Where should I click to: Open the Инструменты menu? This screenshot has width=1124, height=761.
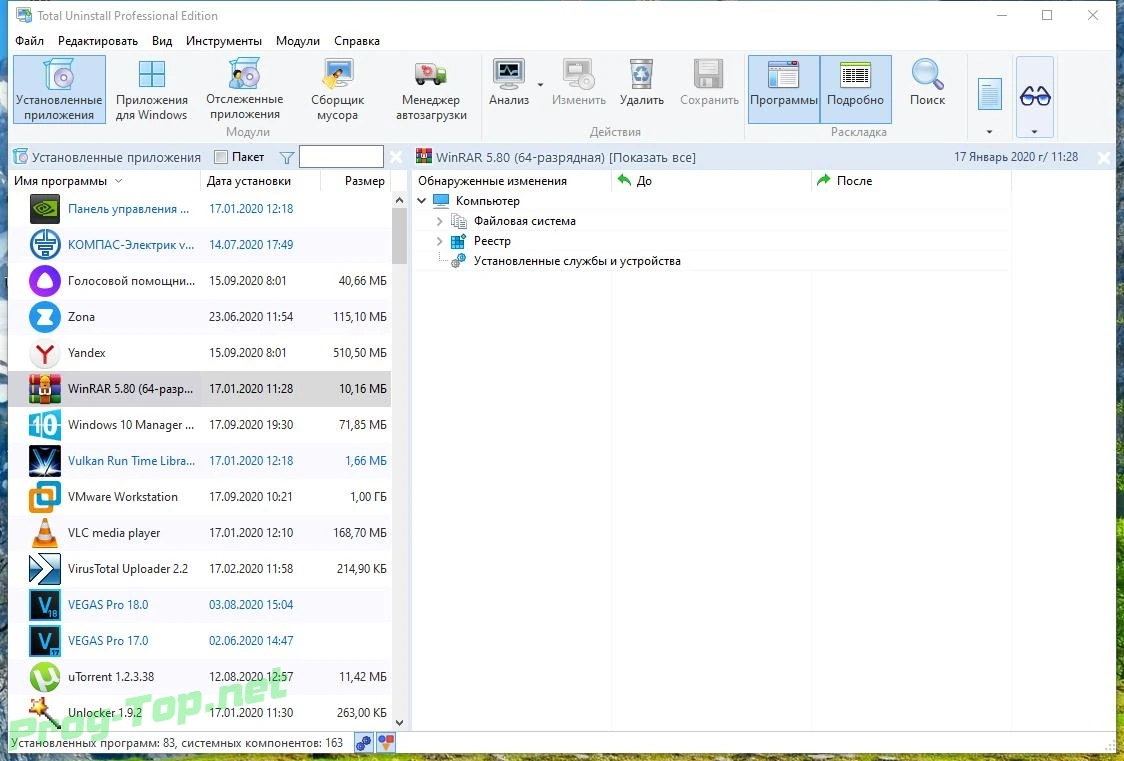(x=224, y=41)
